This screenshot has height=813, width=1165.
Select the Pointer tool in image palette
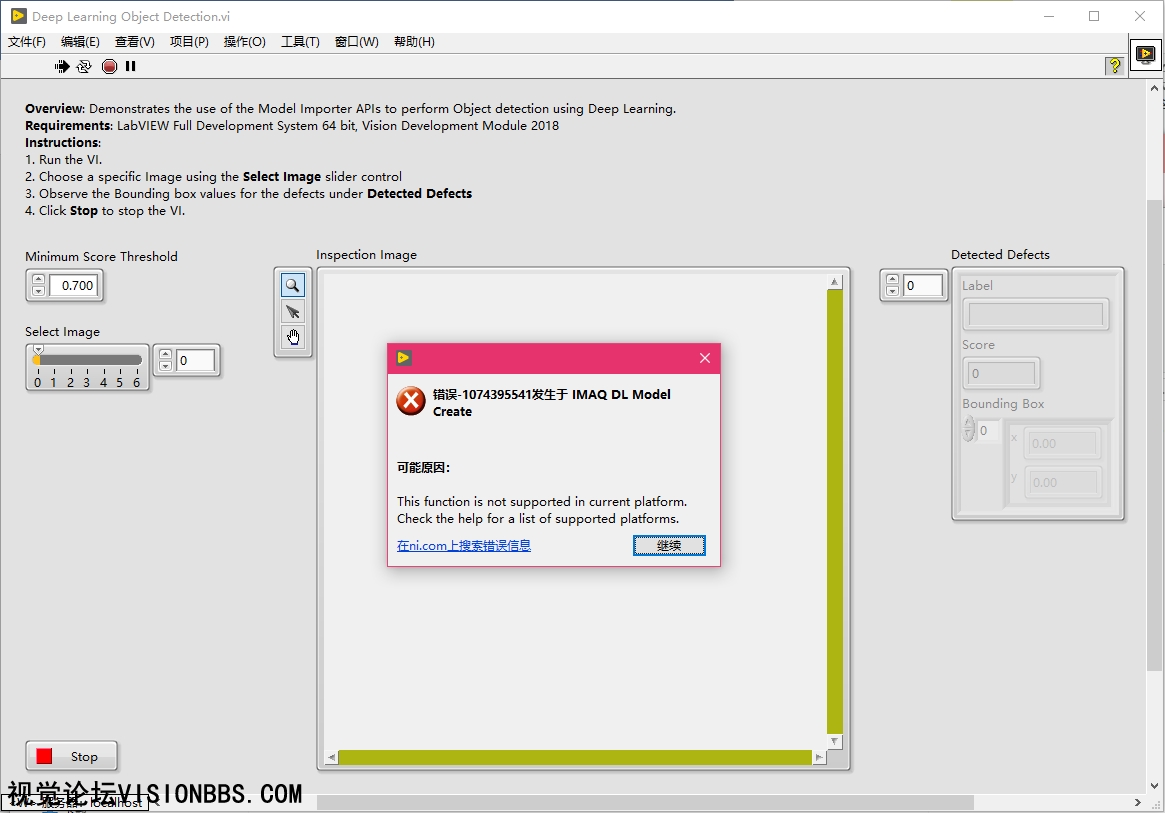tap(293, 311)
